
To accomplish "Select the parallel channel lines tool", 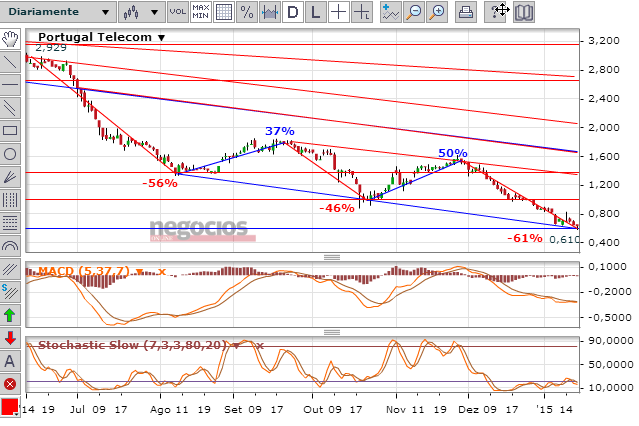I will (10, 108).
